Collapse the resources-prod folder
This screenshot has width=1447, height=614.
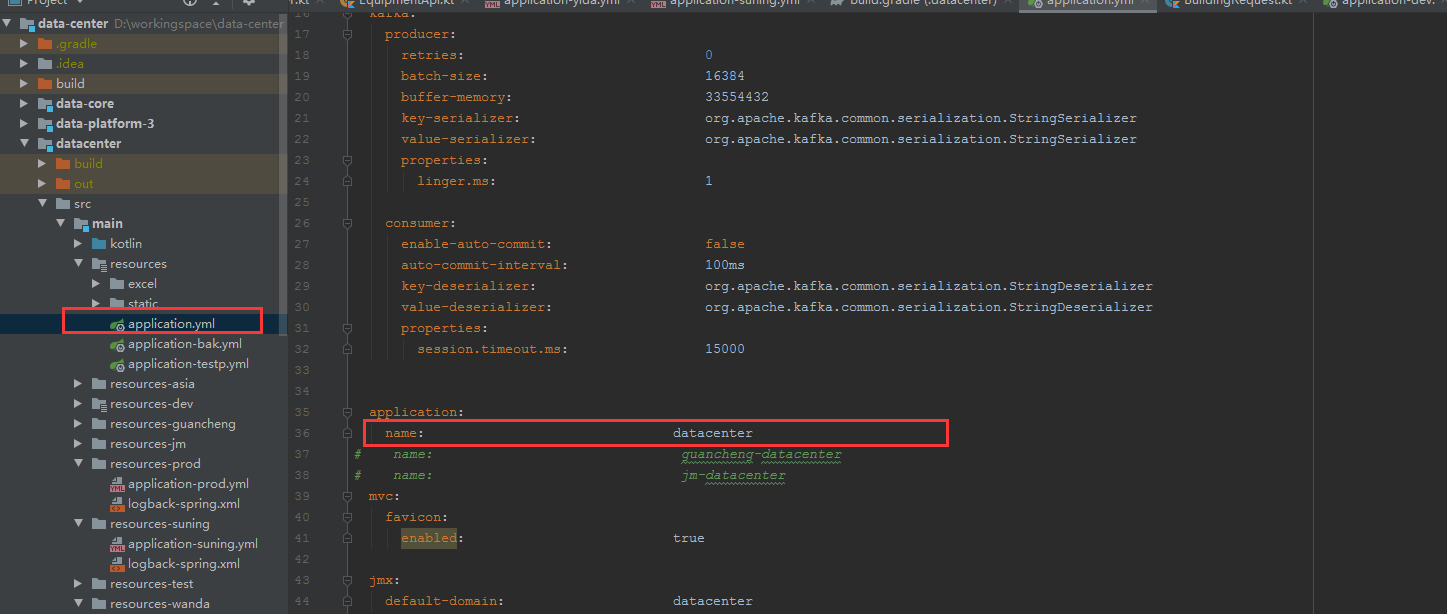pyautogui.click(x=78, y=463)
